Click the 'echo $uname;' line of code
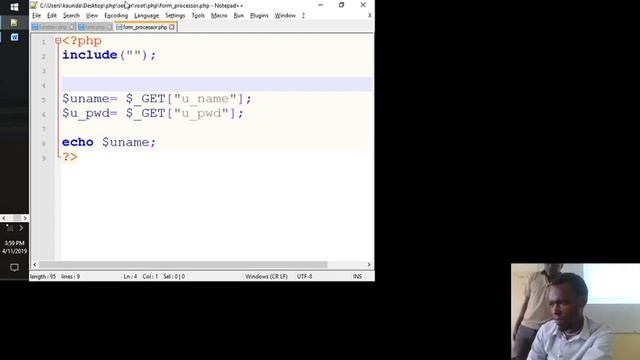The height and width of the screenshot is (360, 640). coord(109,142)
